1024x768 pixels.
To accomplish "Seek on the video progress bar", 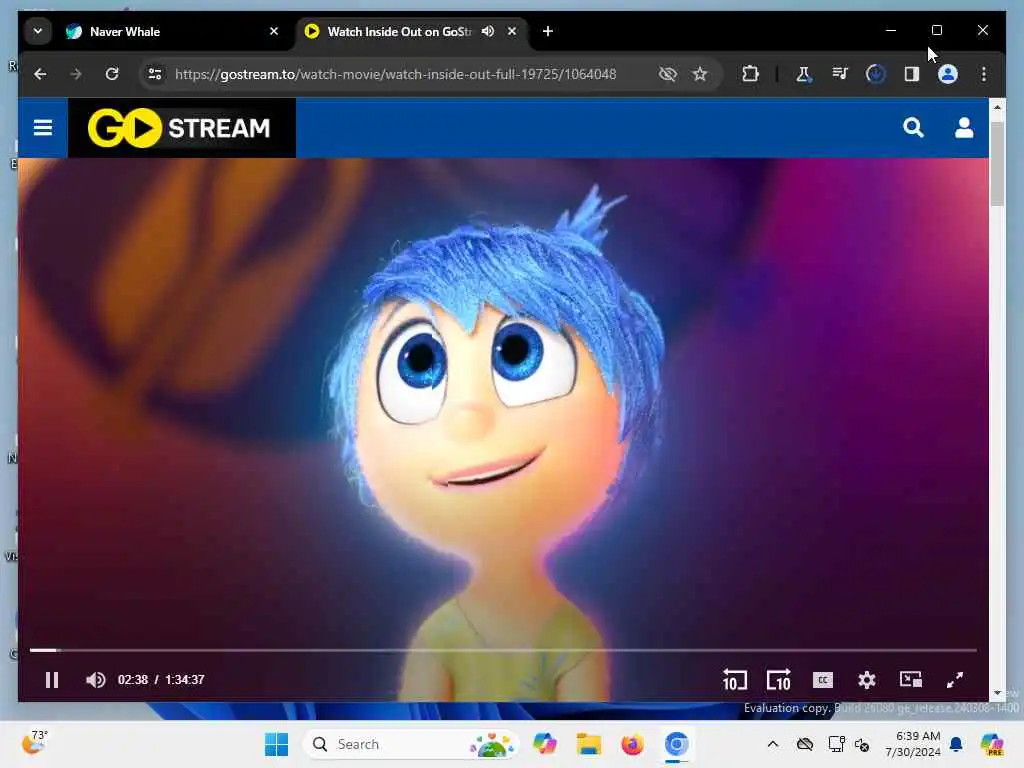I will (503, 650).
